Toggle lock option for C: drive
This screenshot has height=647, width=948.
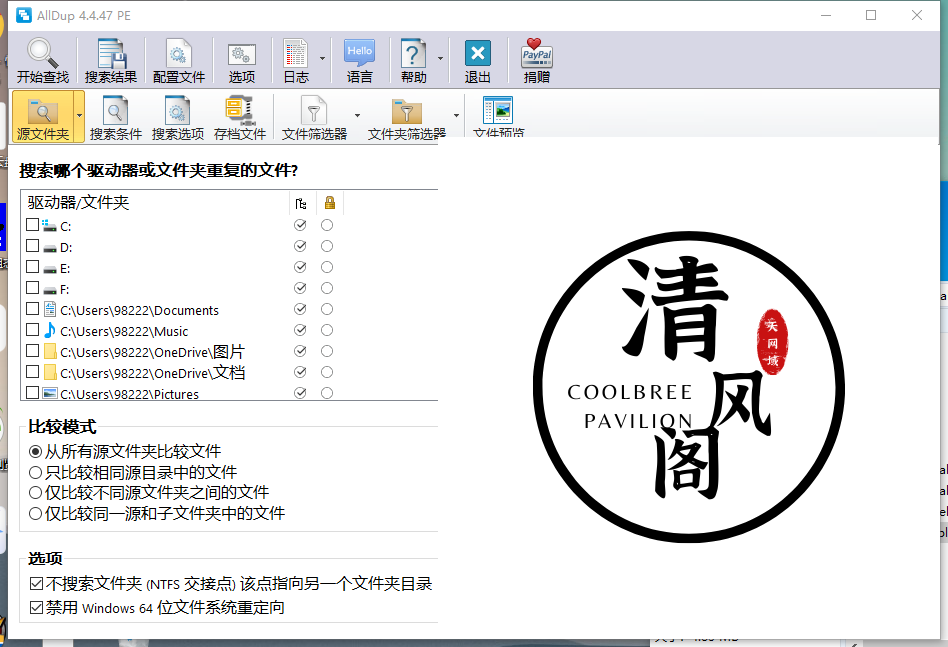point(327,225)
